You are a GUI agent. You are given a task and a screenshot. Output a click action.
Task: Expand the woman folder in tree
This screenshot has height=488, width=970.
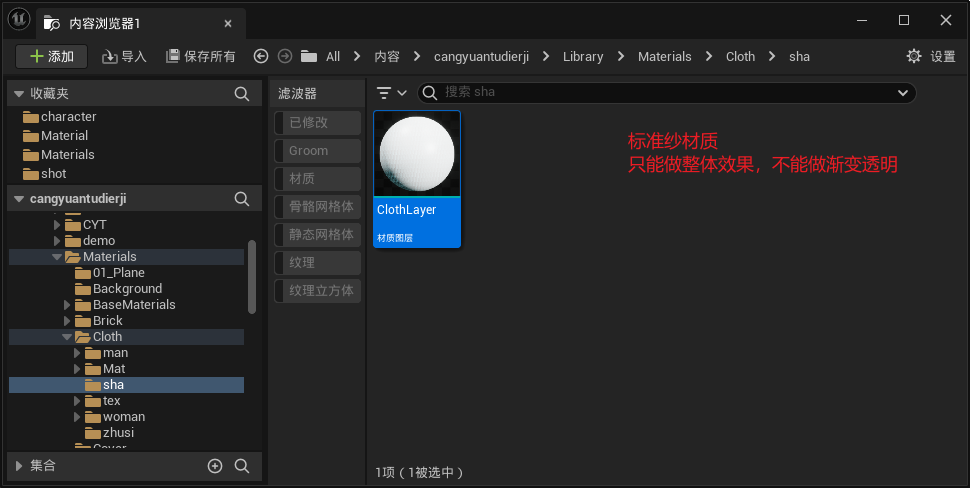[x=78, y=417]
